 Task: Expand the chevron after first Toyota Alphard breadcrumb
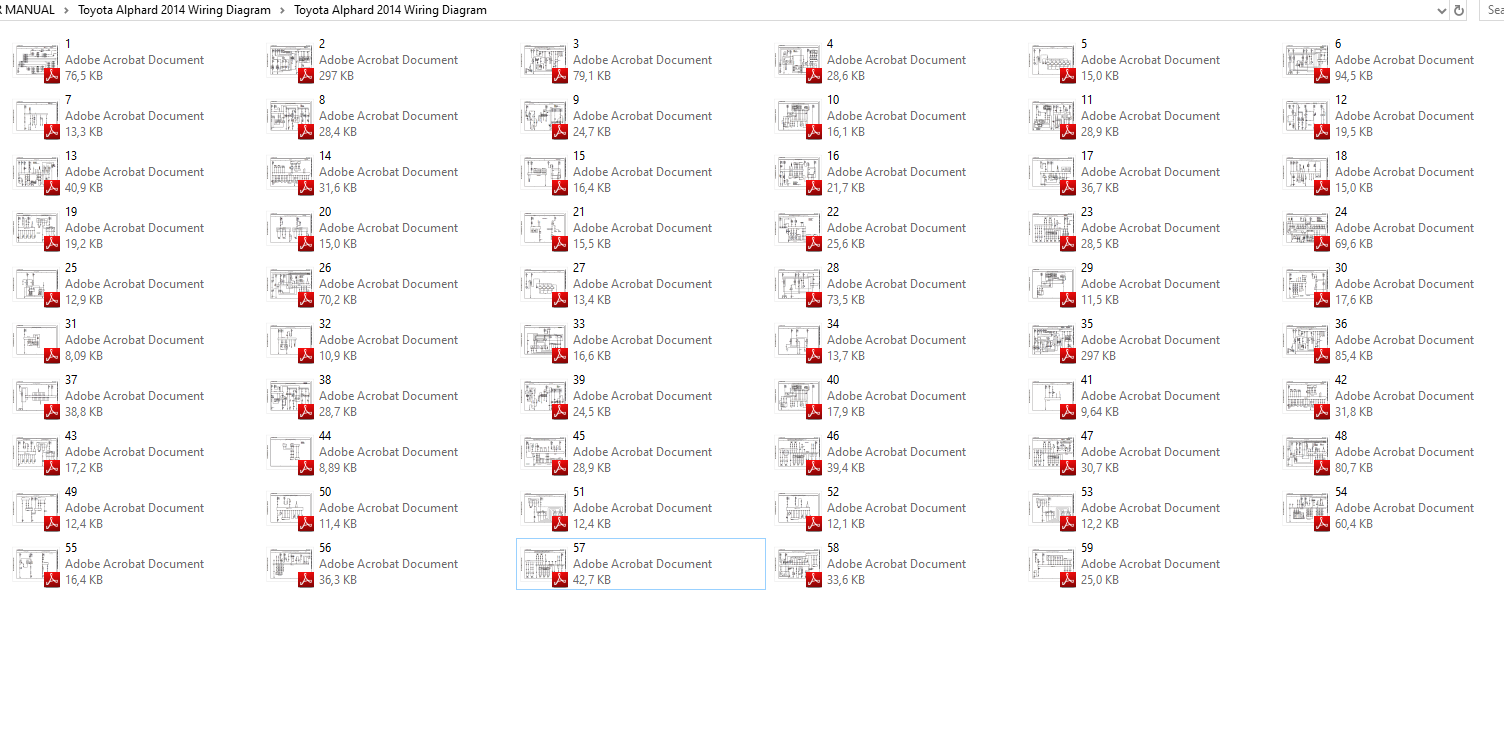(x=282, y=10)
